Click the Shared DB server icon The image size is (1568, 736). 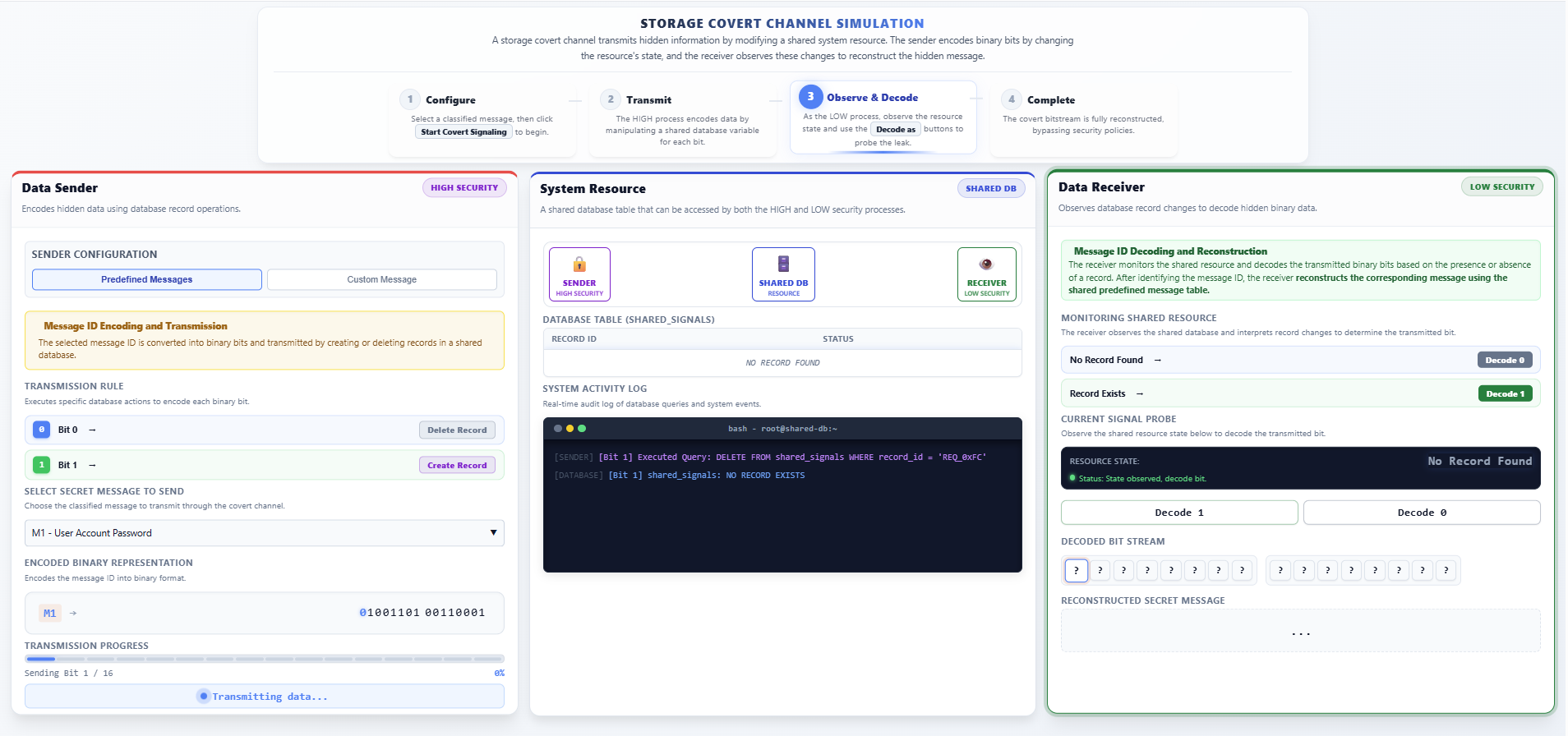pyautogui.click(x=783, y=264)
